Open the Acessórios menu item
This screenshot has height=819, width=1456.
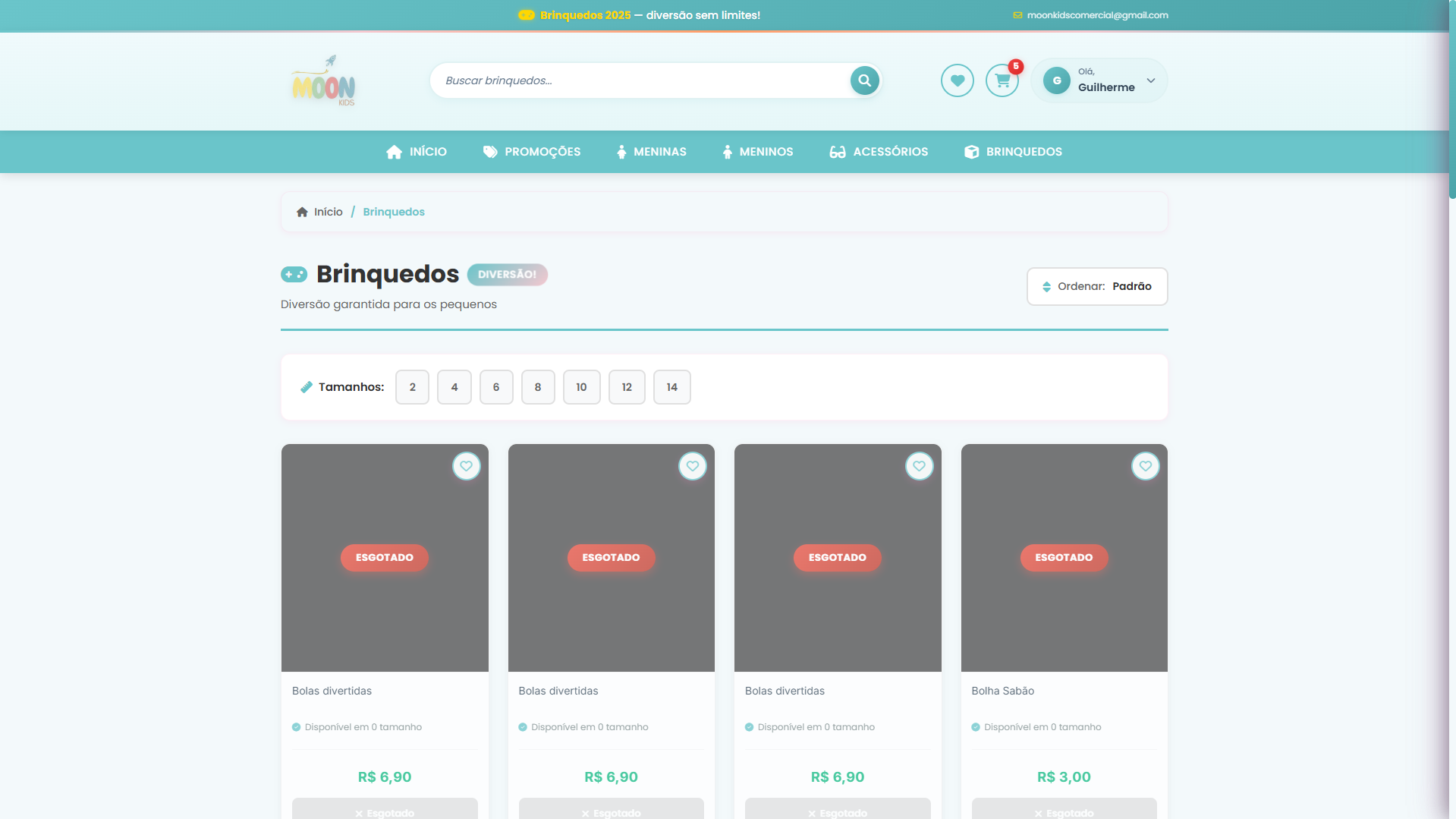879,152
